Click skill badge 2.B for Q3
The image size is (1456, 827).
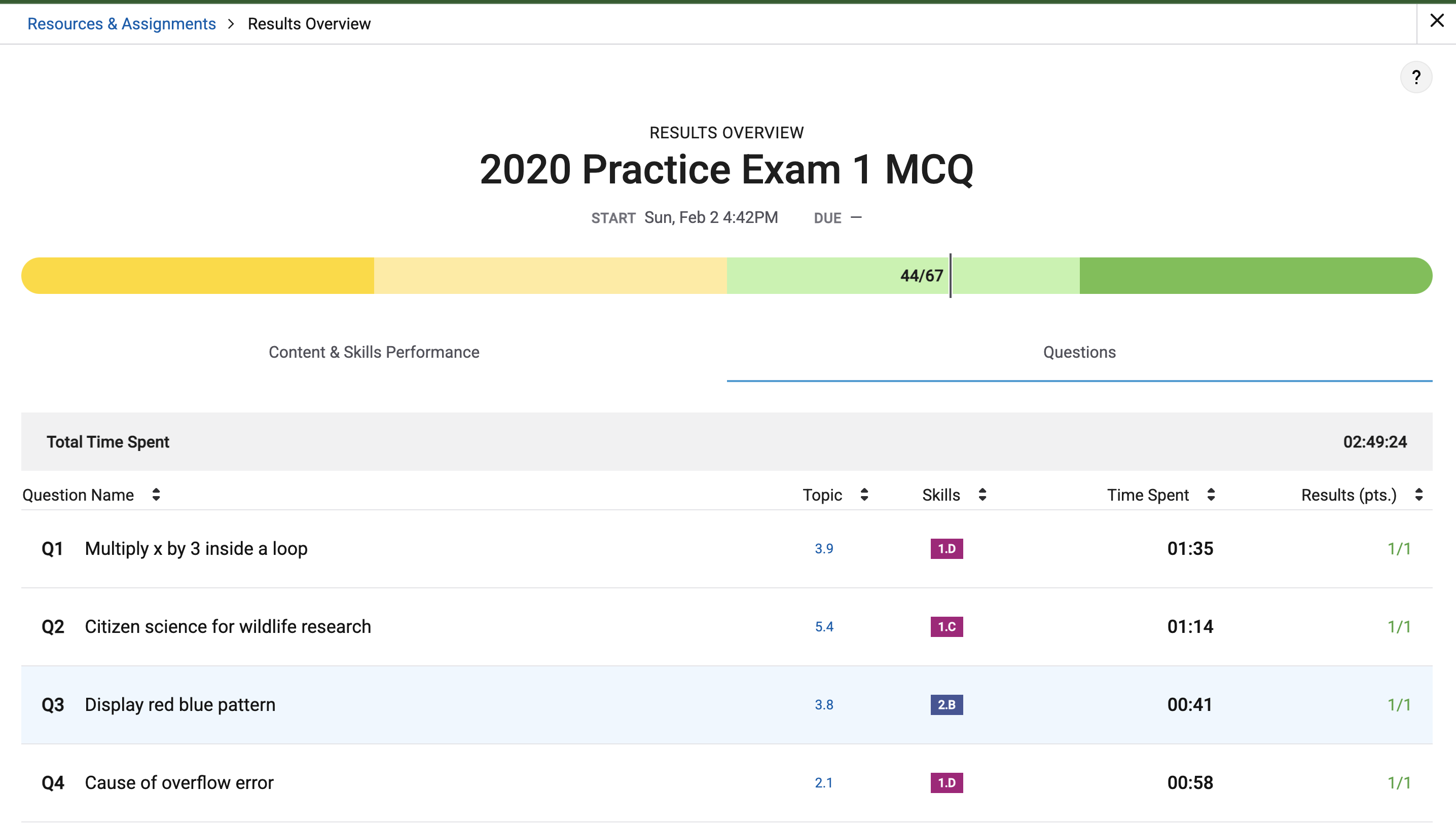(947, 705)
